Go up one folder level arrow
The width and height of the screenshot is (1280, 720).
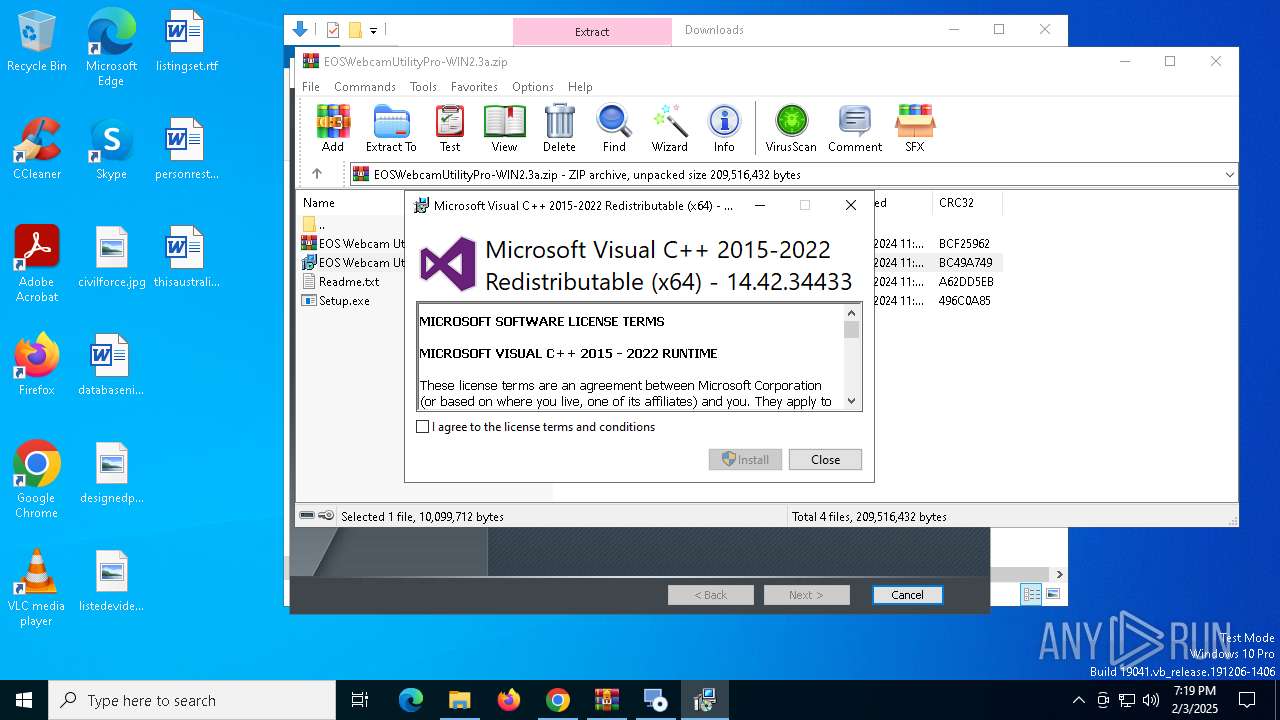[317, 174]
